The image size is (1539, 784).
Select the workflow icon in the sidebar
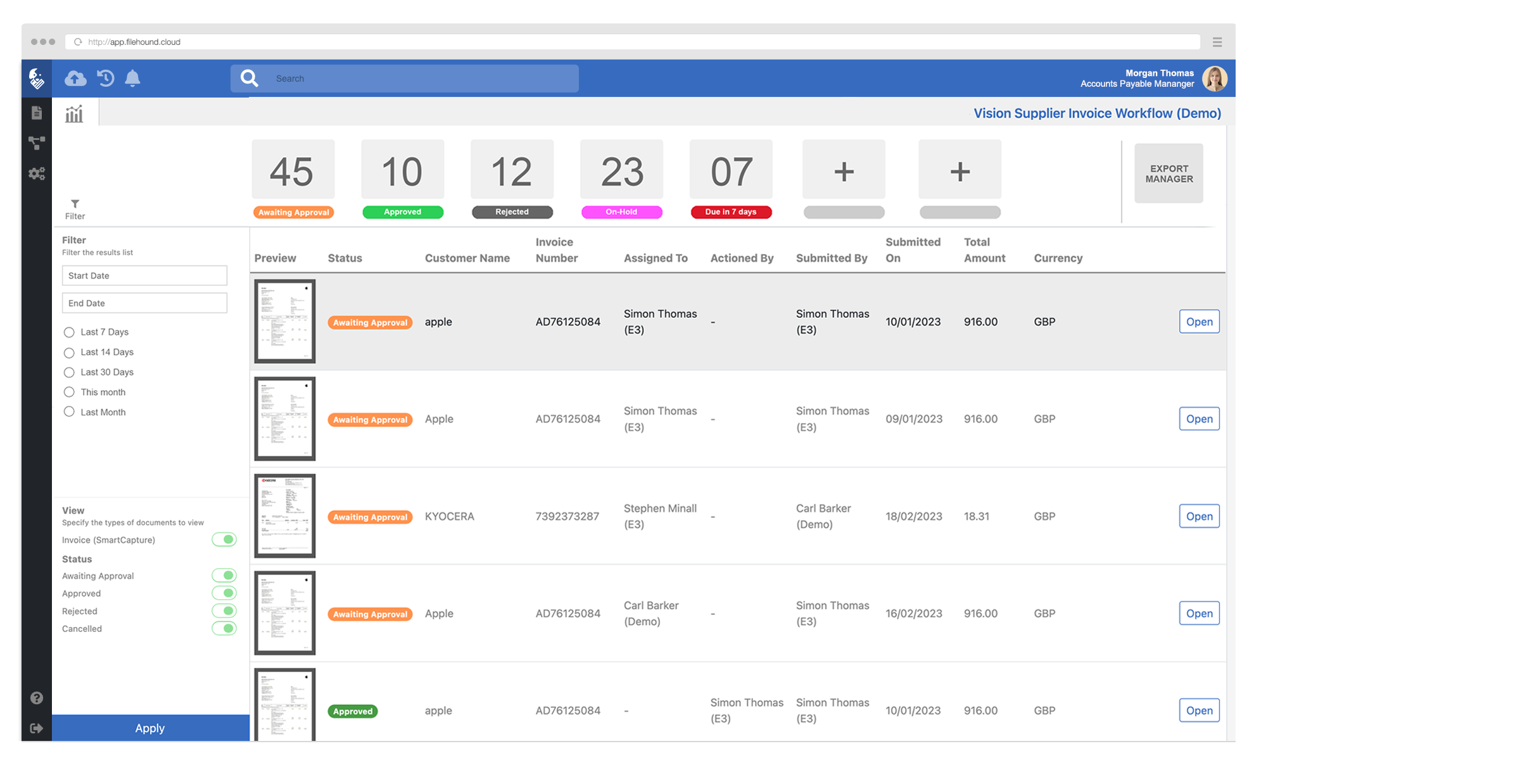pyautogui.click(x=36, y=142)
